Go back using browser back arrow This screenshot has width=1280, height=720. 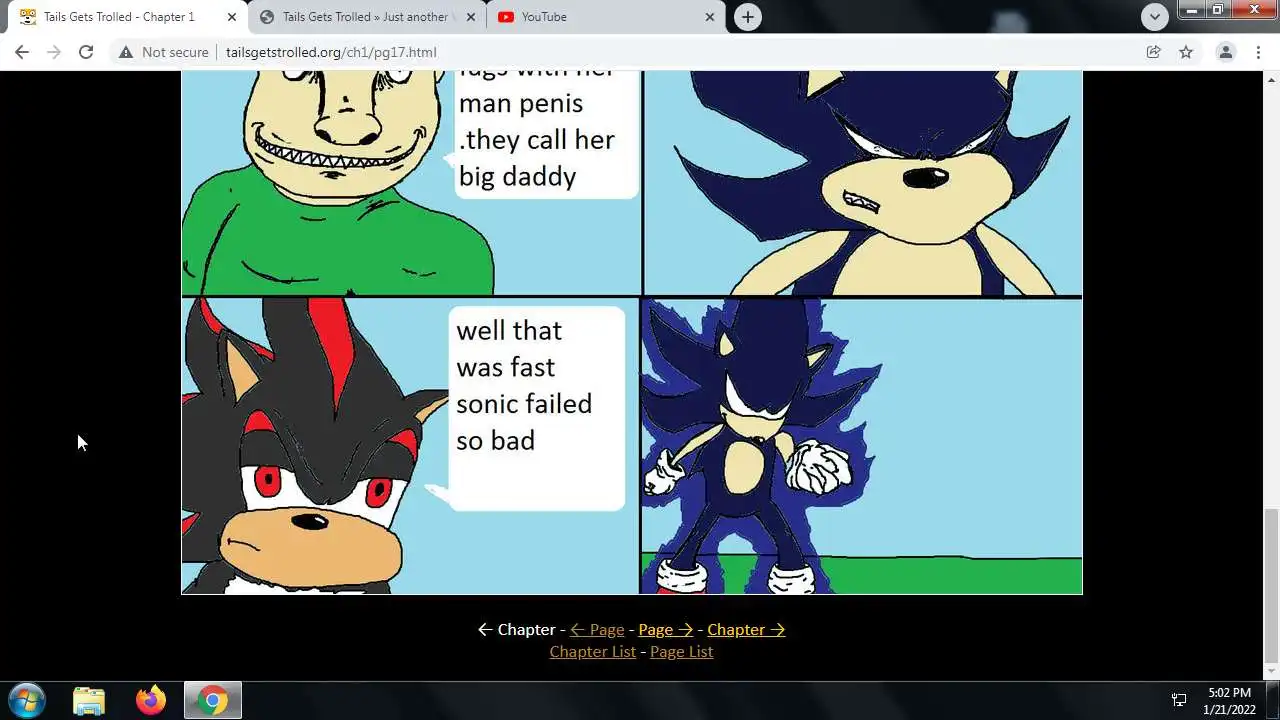[22, 52]
